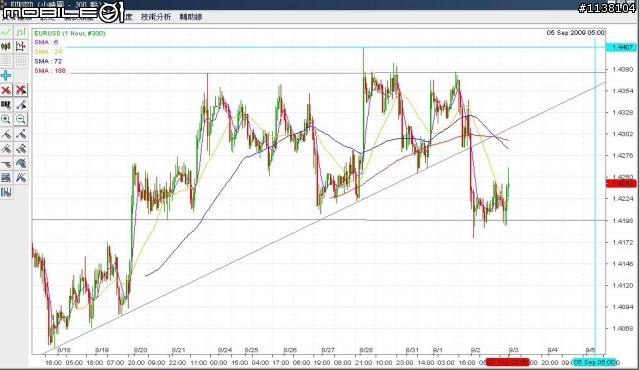Select the OHLC chart icon with red plus
Screen dimensions: 640x370
tap(21, 47)
